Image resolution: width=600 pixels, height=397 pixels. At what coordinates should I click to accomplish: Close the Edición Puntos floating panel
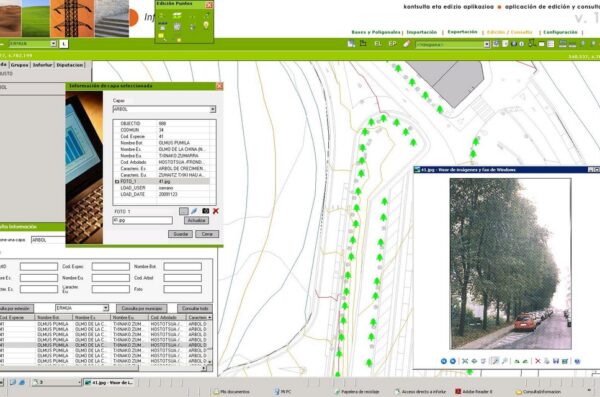[x=209, y=5]
